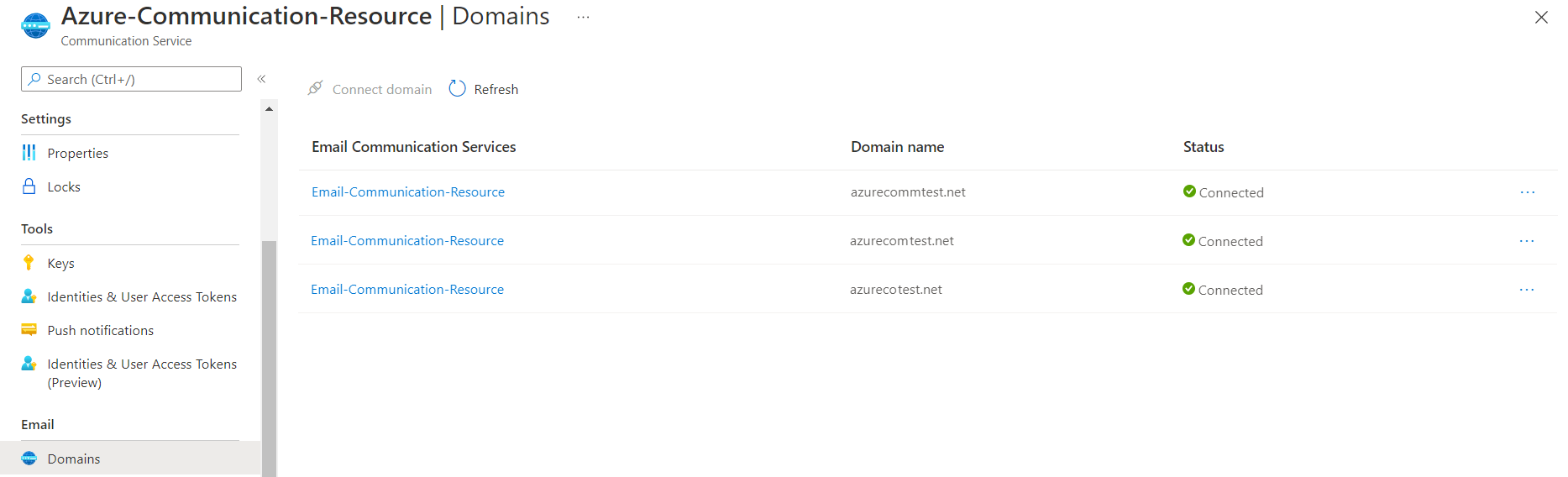Click the Domain name column header
Screen dimensions: 1568x477
pyautogui.click(x=898, y=147)
